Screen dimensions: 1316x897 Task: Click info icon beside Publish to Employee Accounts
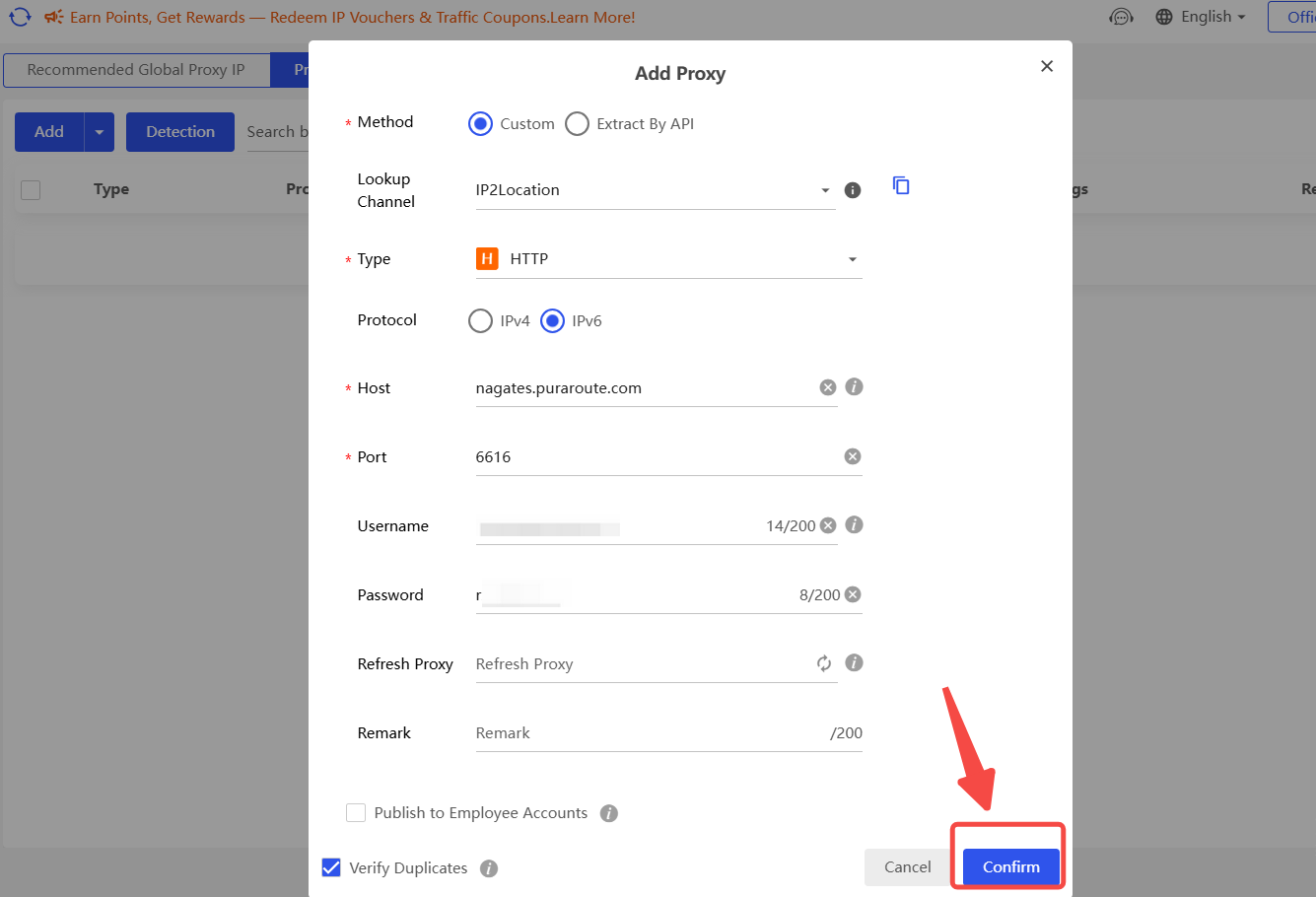click(609, 813)
